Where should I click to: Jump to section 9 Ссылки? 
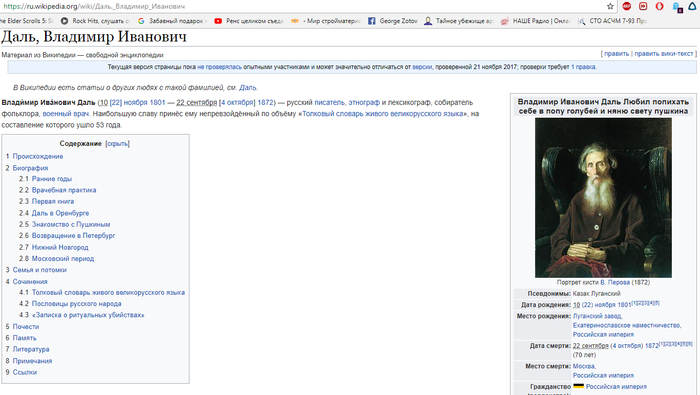pos(25,372)
